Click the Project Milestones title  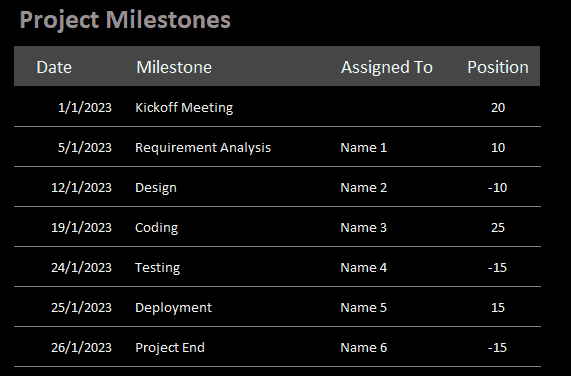[125, 20]
